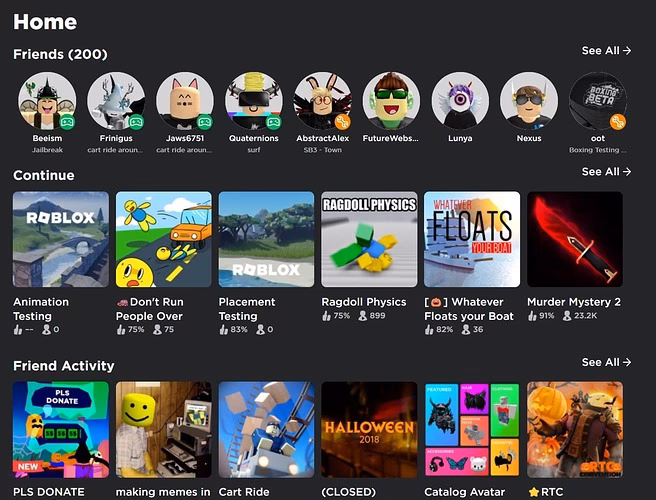Open Halloween 2018 game tile

click(x=369, y=429)
